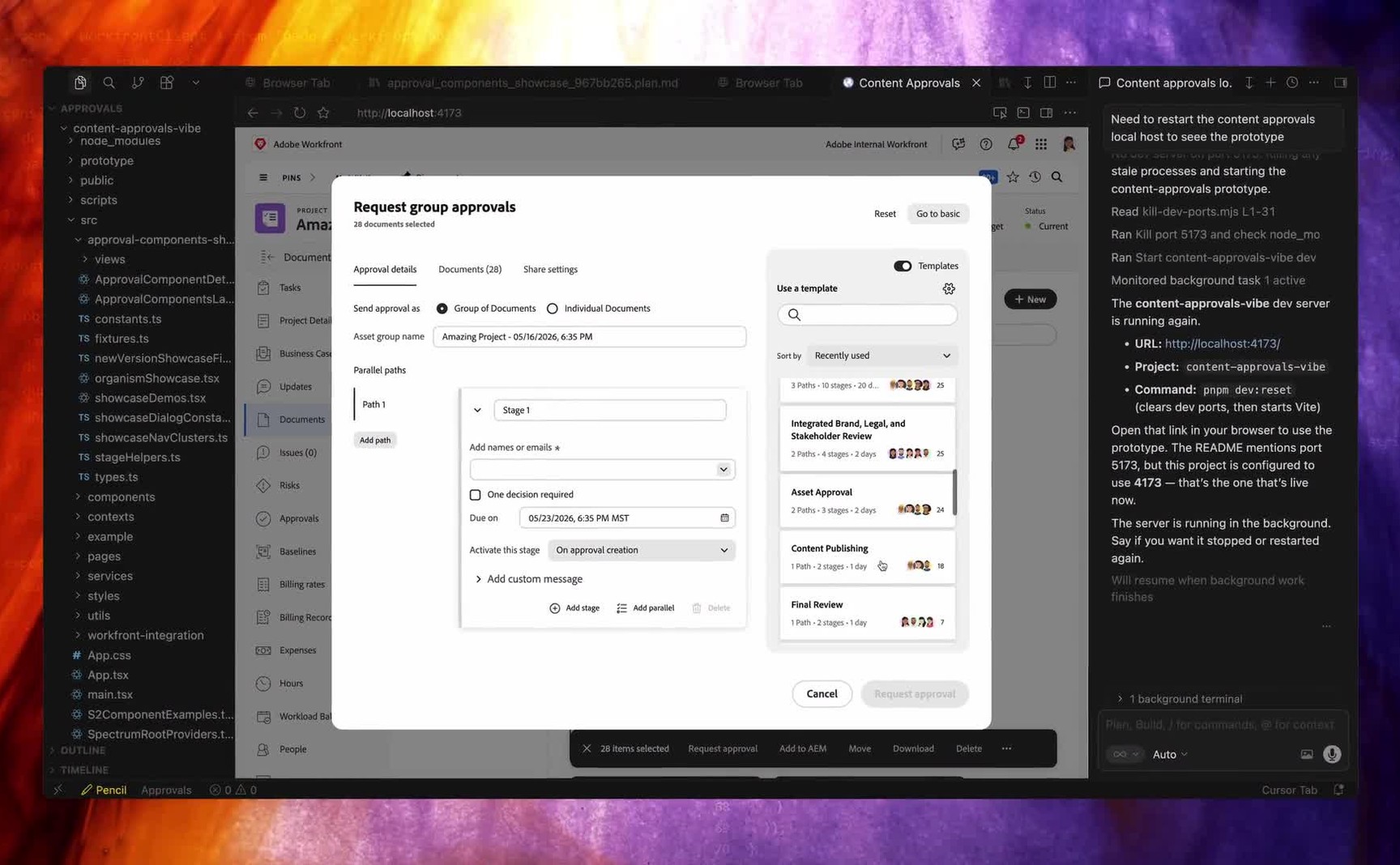
Task: Expand the components folder
Action: 121,497
